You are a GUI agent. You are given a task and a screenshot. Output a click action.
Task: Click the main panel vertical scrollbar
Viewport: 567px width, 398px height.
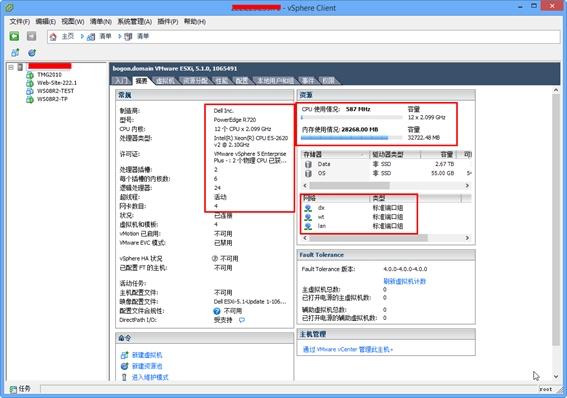(x=556, y=221)
